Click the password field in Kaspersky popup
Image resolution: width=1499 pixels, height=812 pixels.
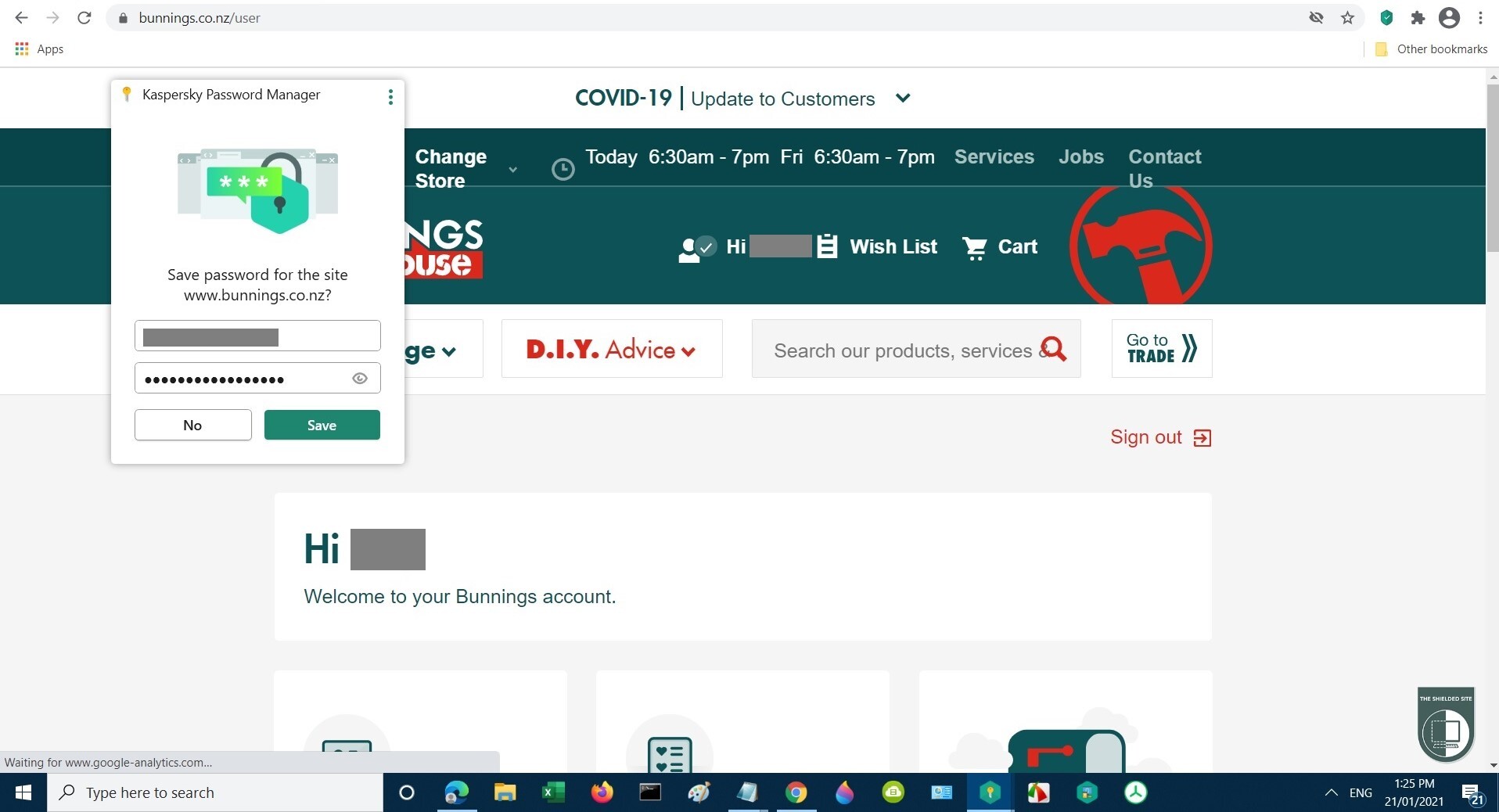257,378
